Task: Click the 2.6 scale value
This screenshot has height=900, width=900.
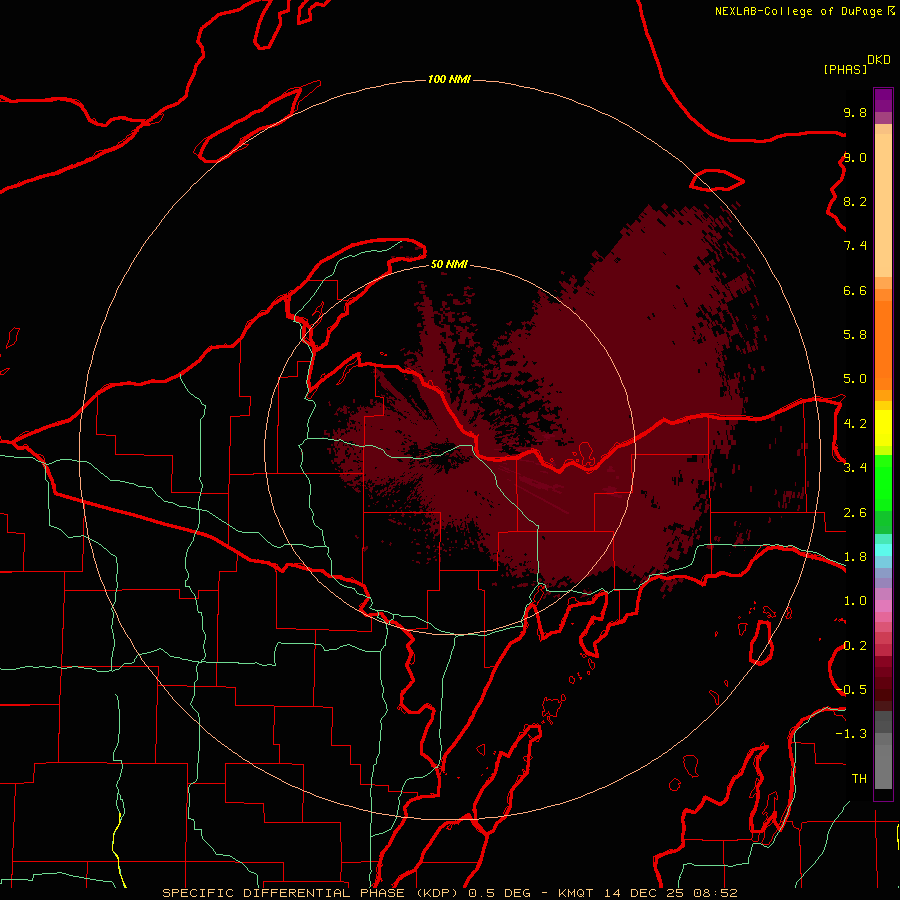Action: pos(855,513)
